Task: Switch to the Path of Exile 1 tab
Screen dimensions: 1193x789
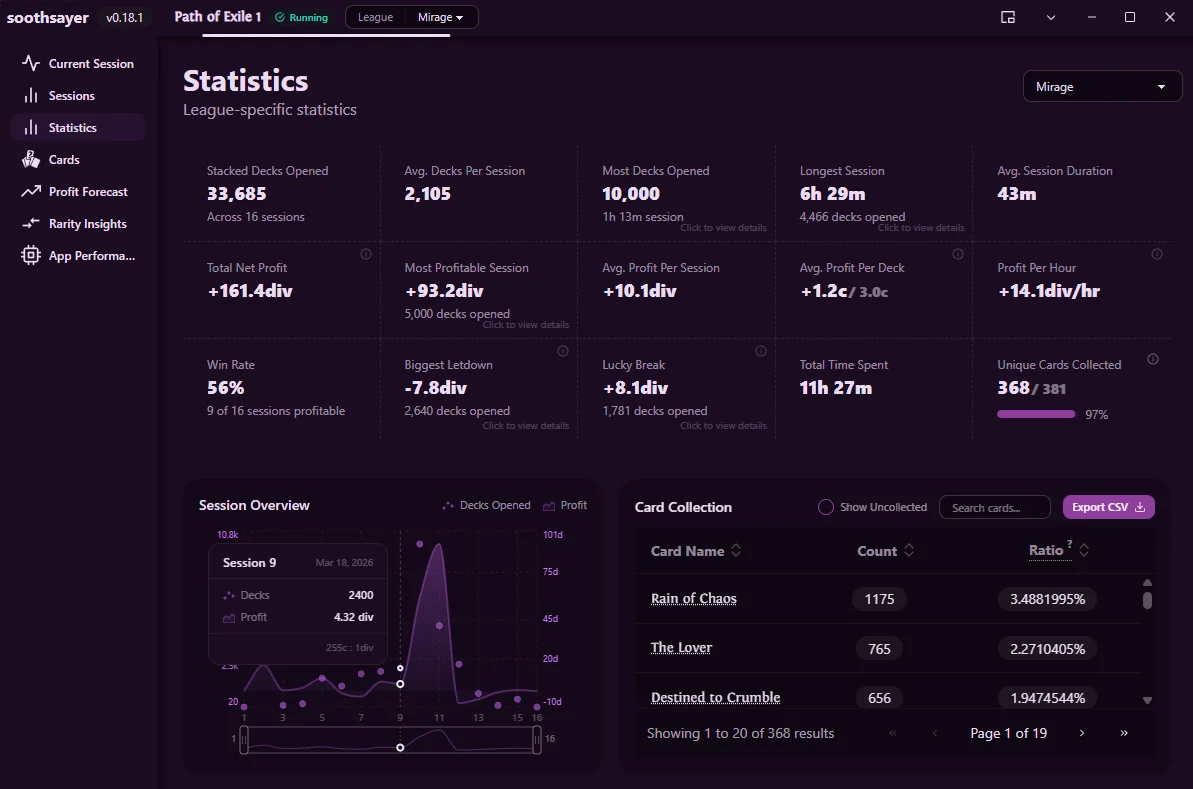Action: point(218,17)
